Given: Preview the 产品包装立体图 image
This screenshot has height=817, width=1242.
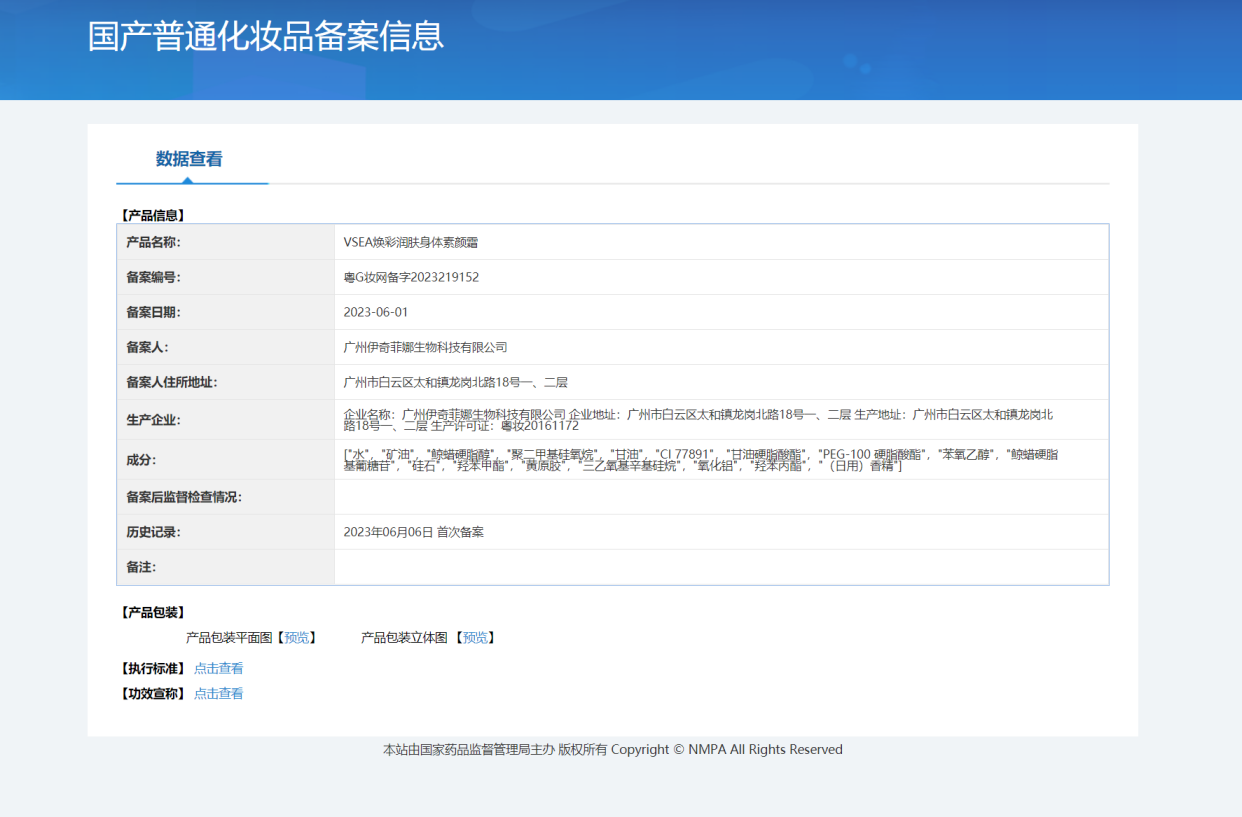Looking at the screenshot, I should (x=476, y=638).
